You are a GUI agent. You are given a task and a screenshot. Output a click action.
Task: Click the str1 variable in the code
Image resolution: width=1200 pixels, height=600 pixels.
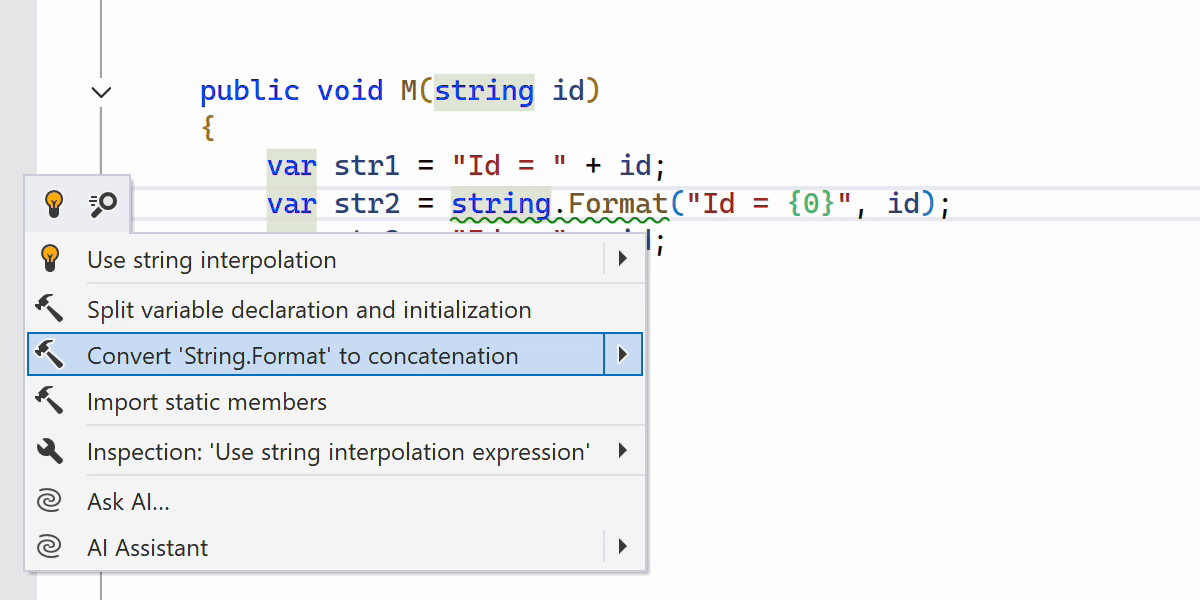tap(368, 165)
